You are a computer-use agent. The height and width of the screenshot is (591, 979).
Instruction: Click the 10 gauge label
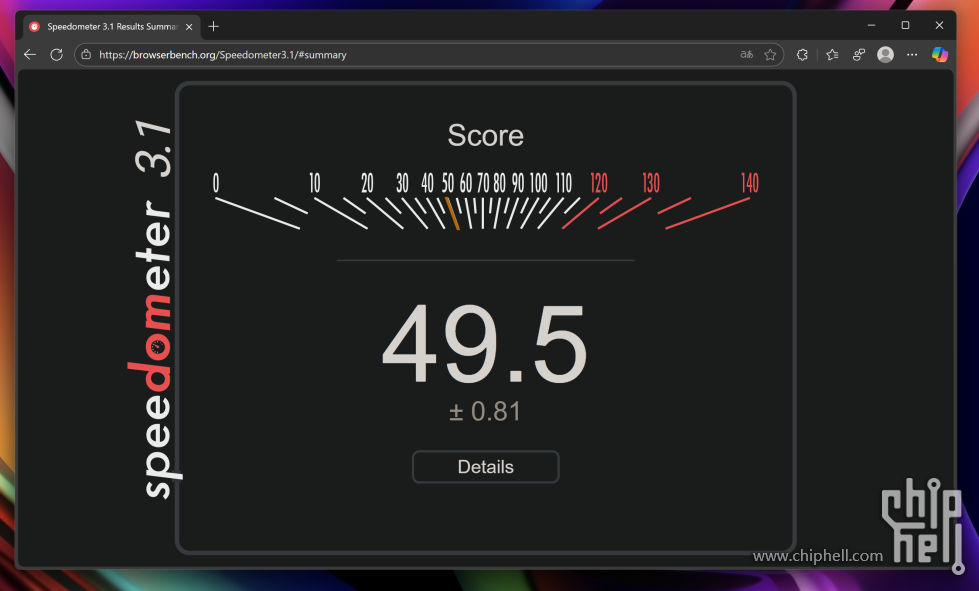(315, 183)
